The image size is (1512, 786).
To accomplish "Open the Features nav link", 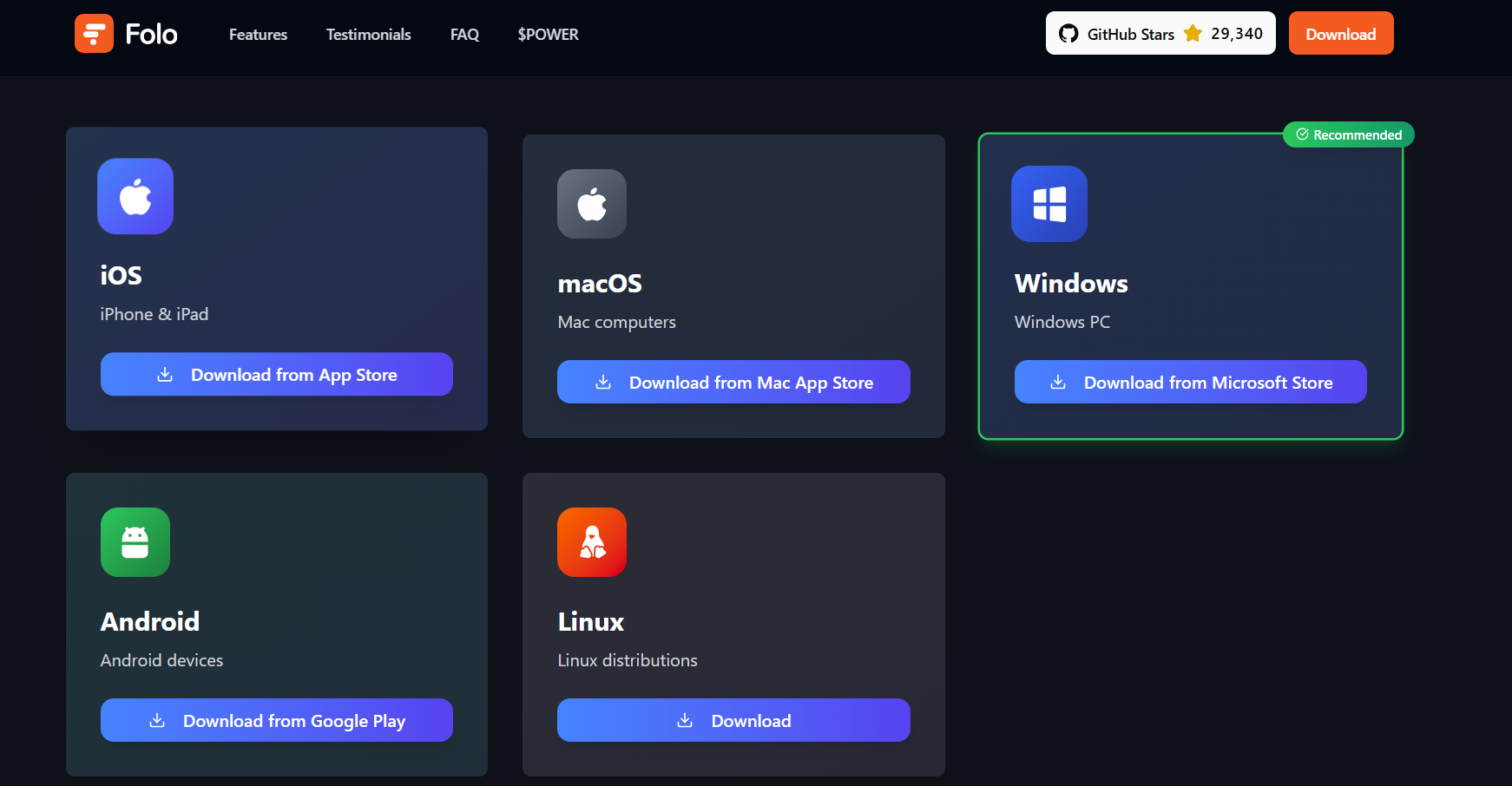I will click(258, 35).
